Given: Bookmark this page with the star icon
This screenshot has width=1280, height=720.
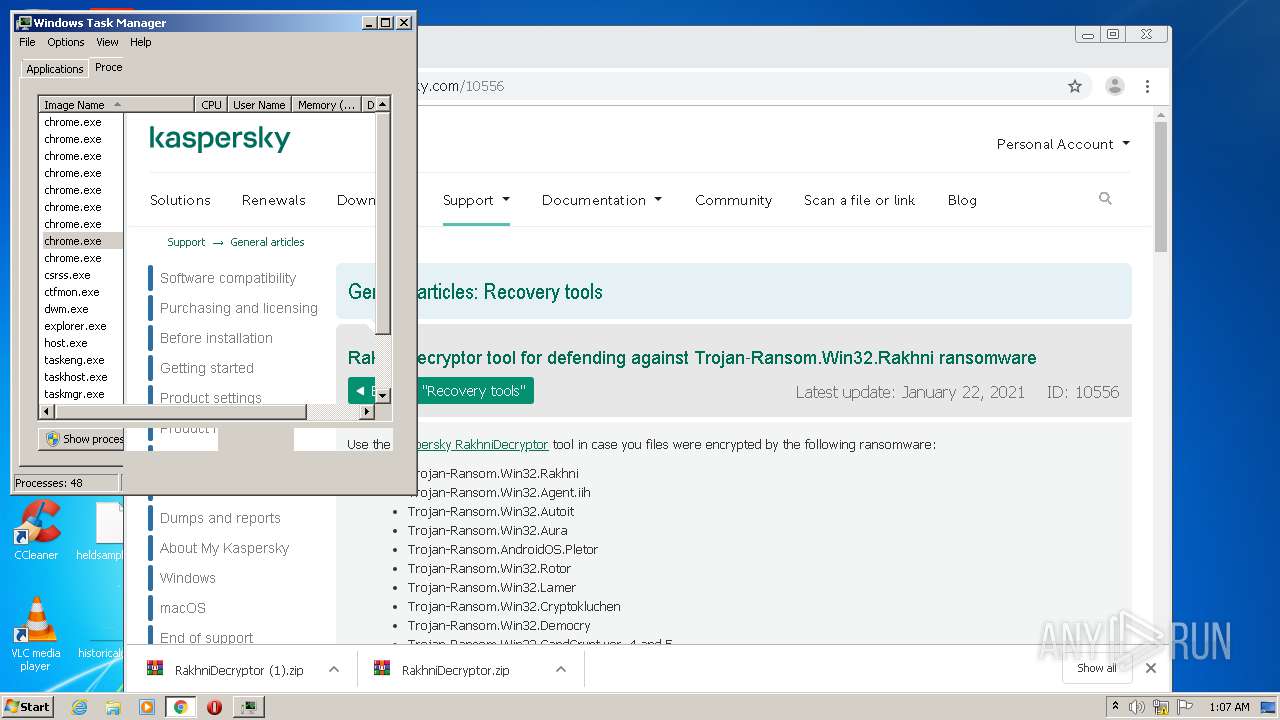Looking at the screenshot, I should pos(1075,86).
